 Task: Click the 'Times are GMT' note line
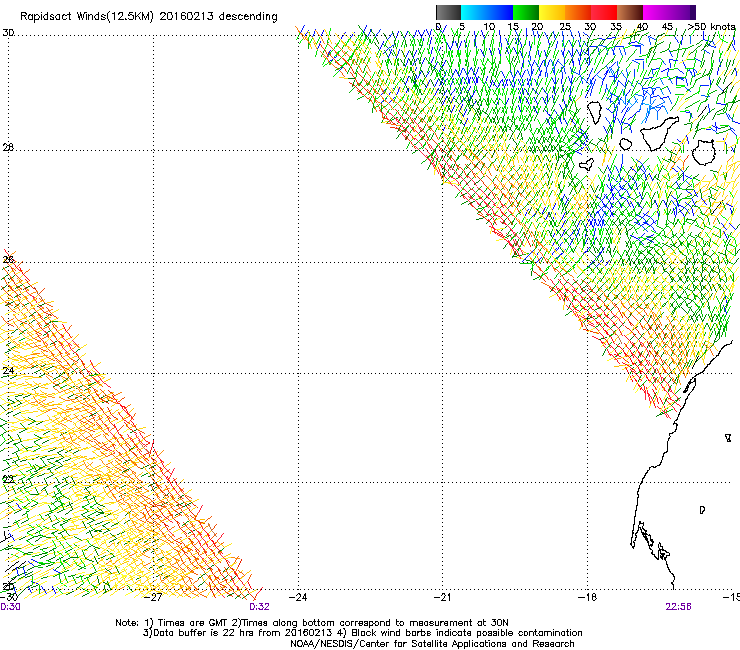(x=312, y=623)
